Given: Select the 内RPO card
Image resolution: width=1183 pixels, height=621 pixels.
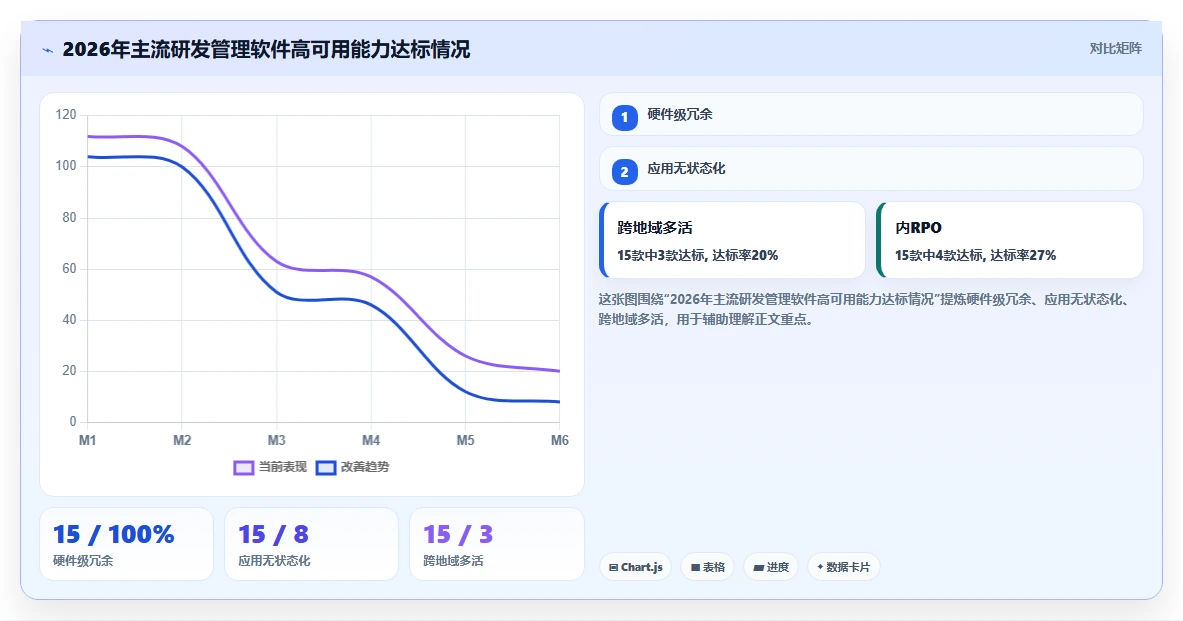Looking at the screenshot, I should (x=1009, y=240).
